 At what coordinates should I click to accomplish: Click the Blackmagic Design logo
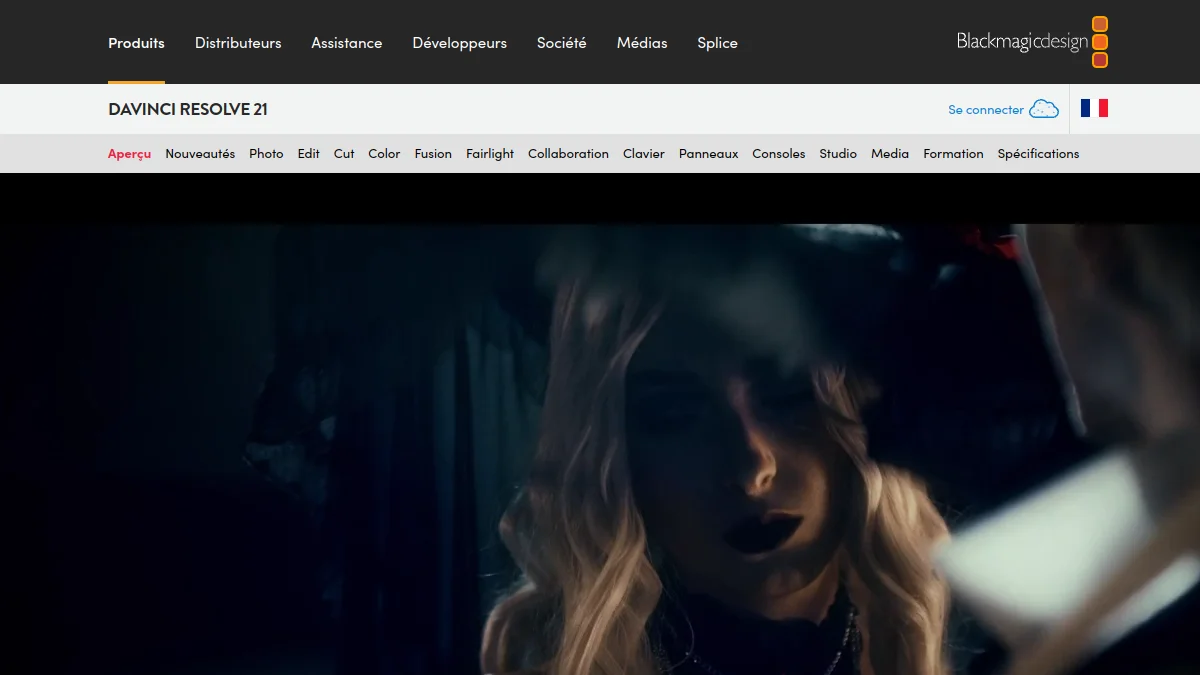1032,42
